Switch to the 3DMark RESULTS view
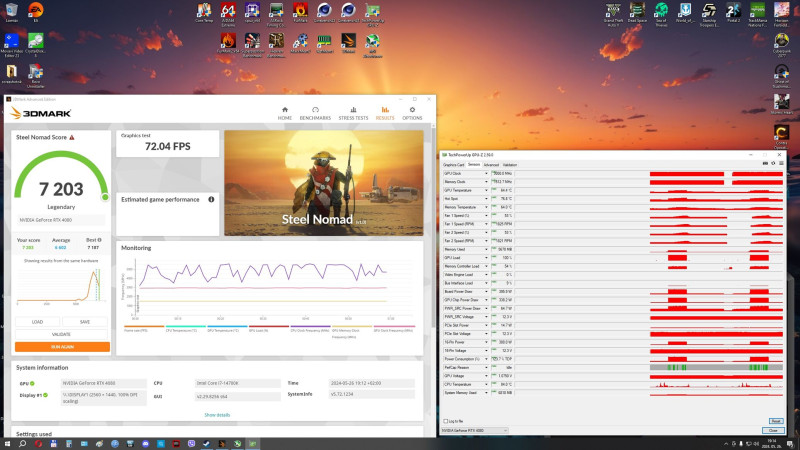 pyautogui.click(x=385, y=113)
